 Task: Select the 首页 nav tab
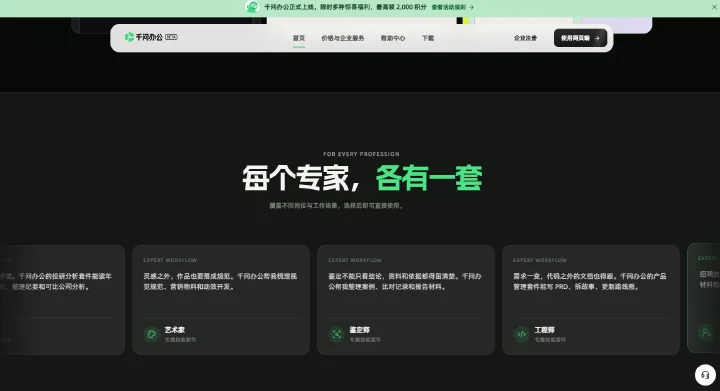point(299,38)
